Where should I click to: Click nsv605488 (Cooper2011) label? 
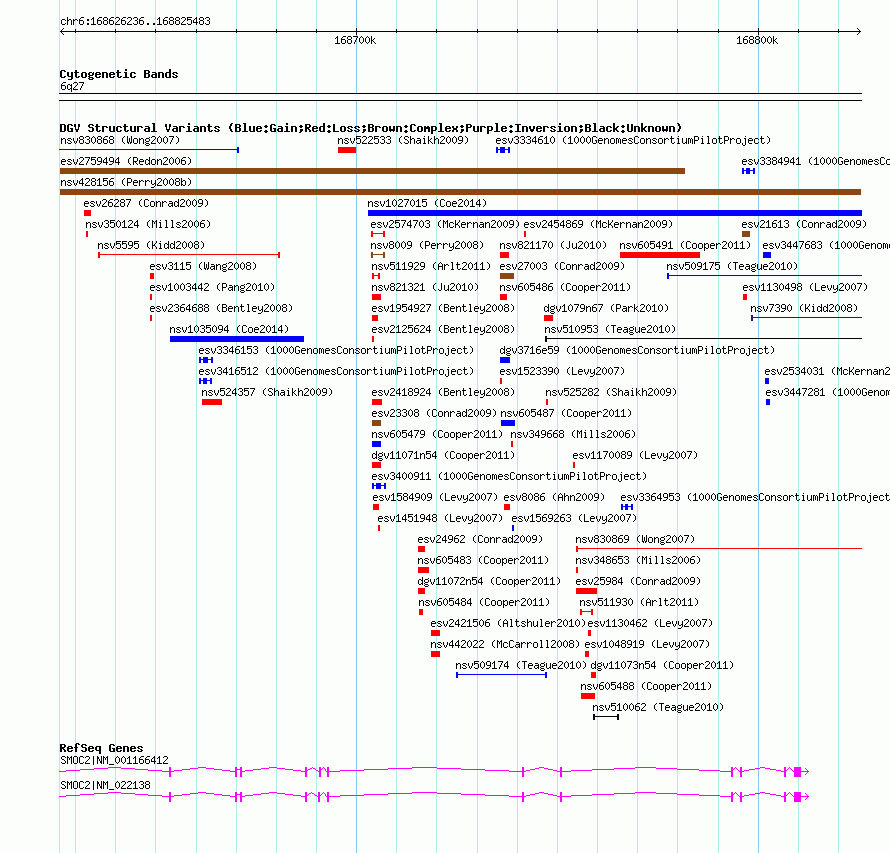point(646,686)
